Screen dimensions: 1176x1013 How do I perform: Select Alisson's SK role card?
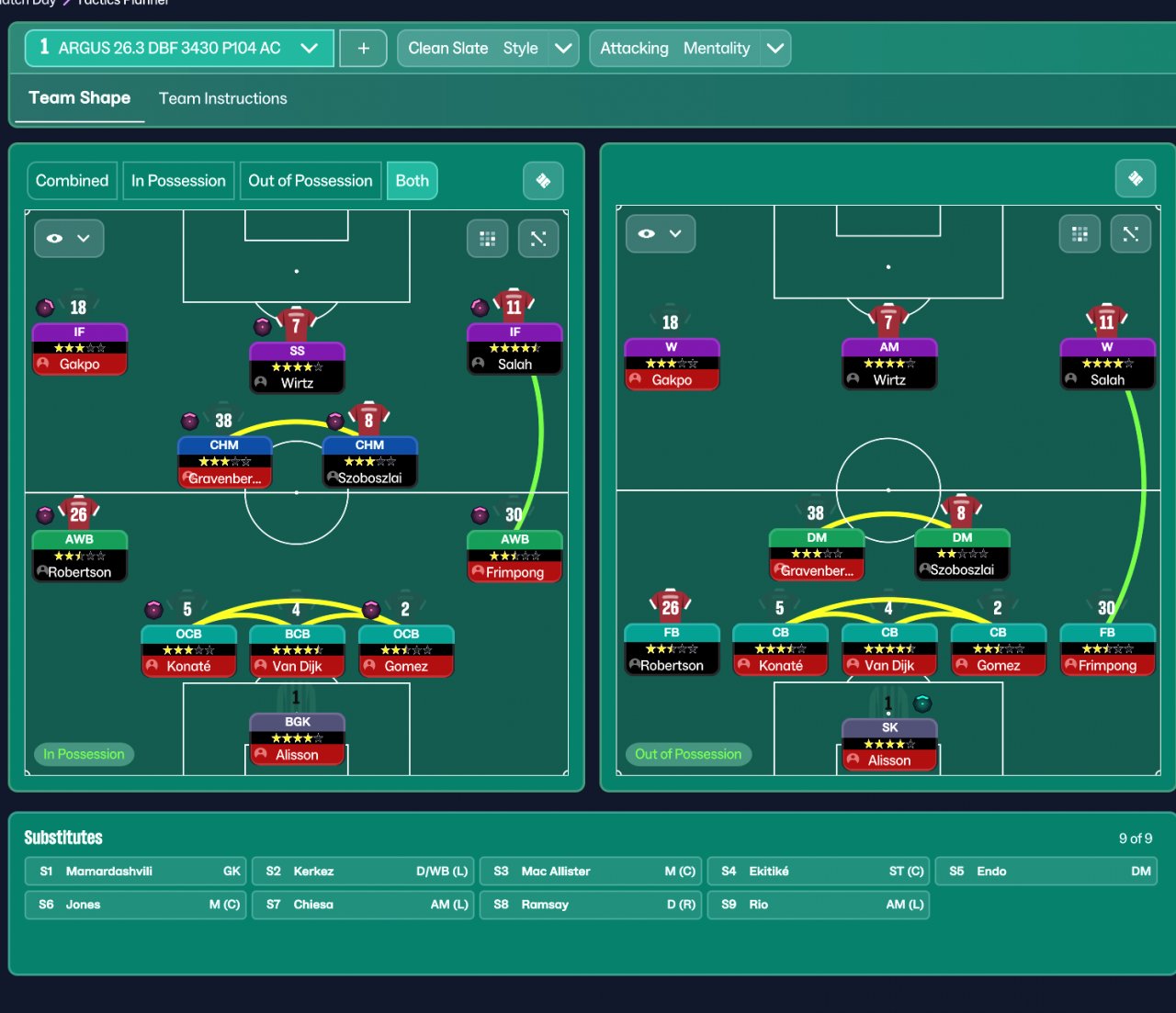(x=889, y=745)
